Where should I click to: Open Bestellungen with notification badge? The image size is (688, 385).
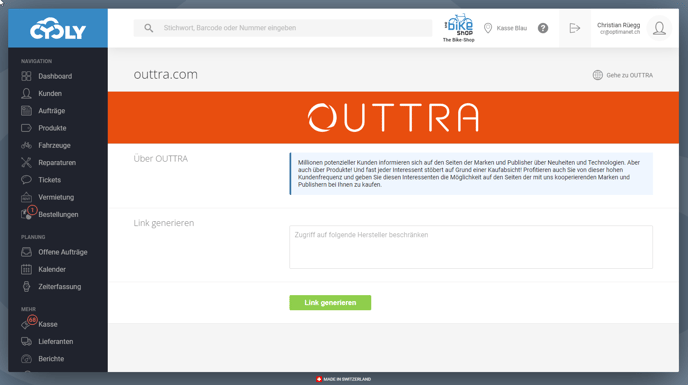click(58, 214)
